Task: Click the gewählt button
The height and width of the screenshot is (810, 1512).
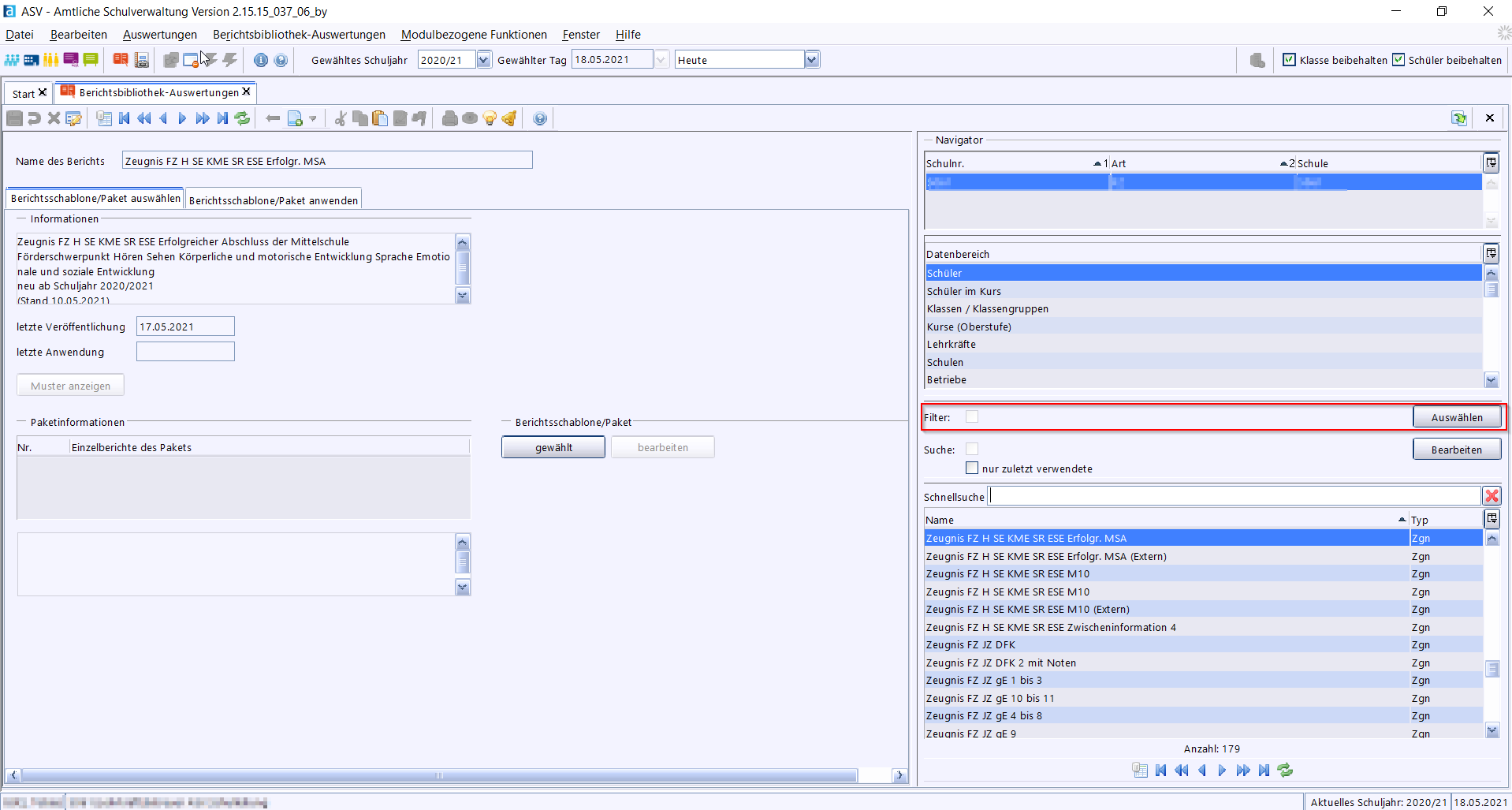Action: (x=553, y=447)
